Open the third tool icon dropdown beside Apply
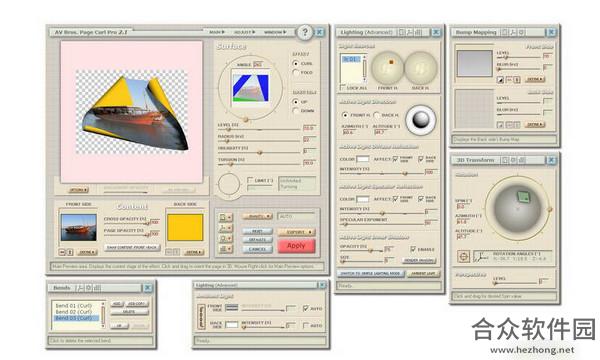This screenshot has height=360, width=600. point(225,238)
